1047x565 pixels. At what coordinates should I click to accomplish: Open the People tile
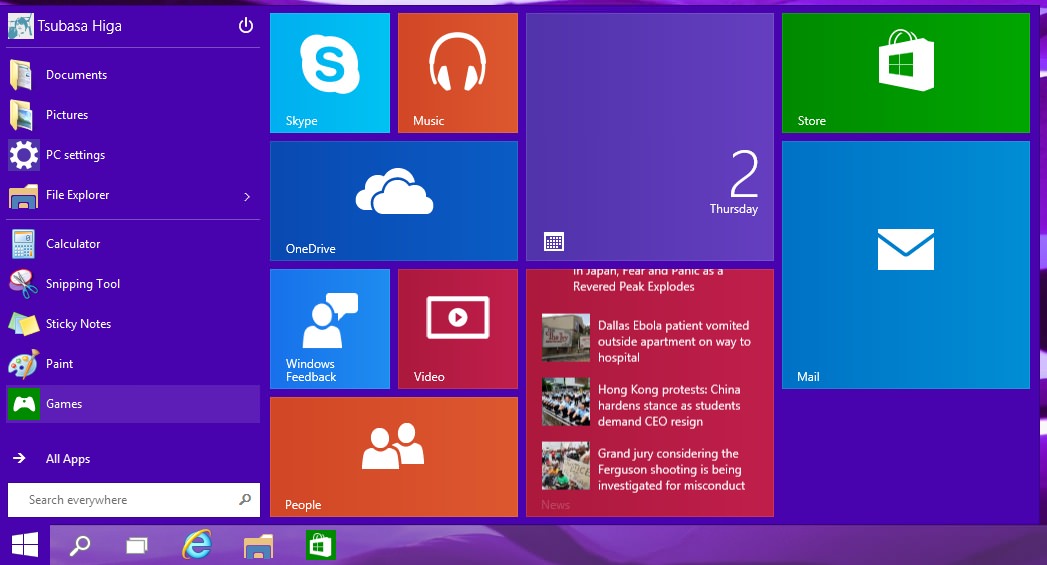click(x=394, y=457)
